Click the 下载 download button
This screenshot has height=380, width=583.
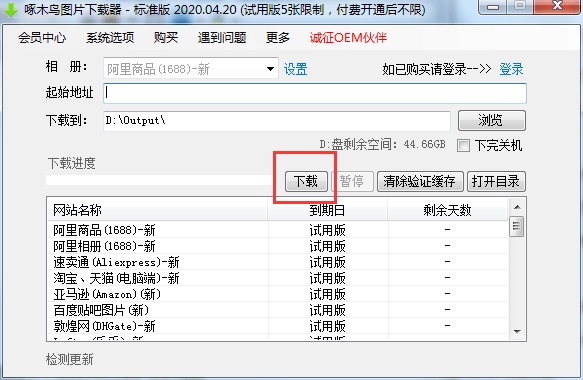click(x=306, y=181)
